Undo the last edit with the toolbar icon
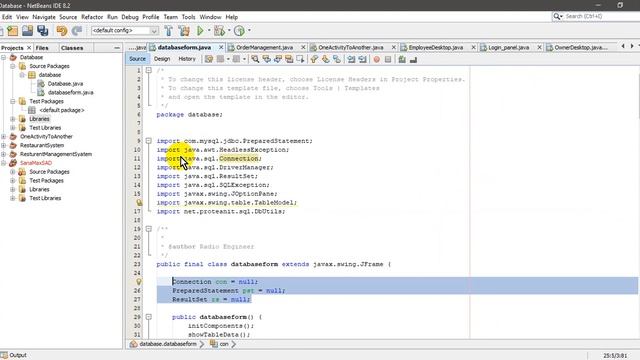 [x=62, y=31]
